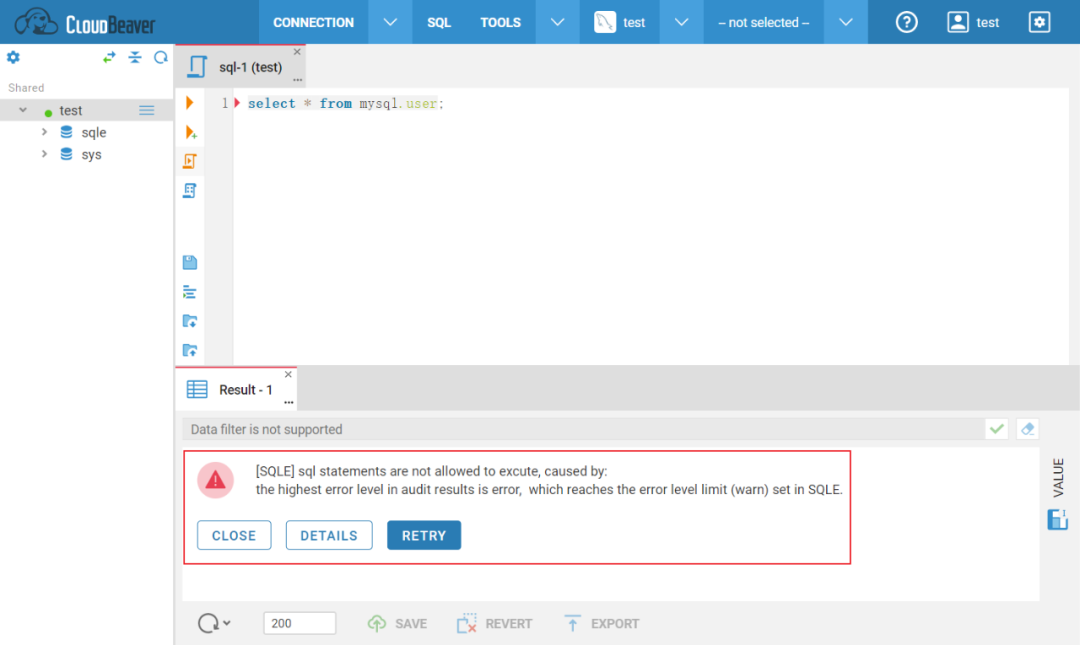Edit the fetch size field showing 200
1080x645 pixels.
coord(299,622)
